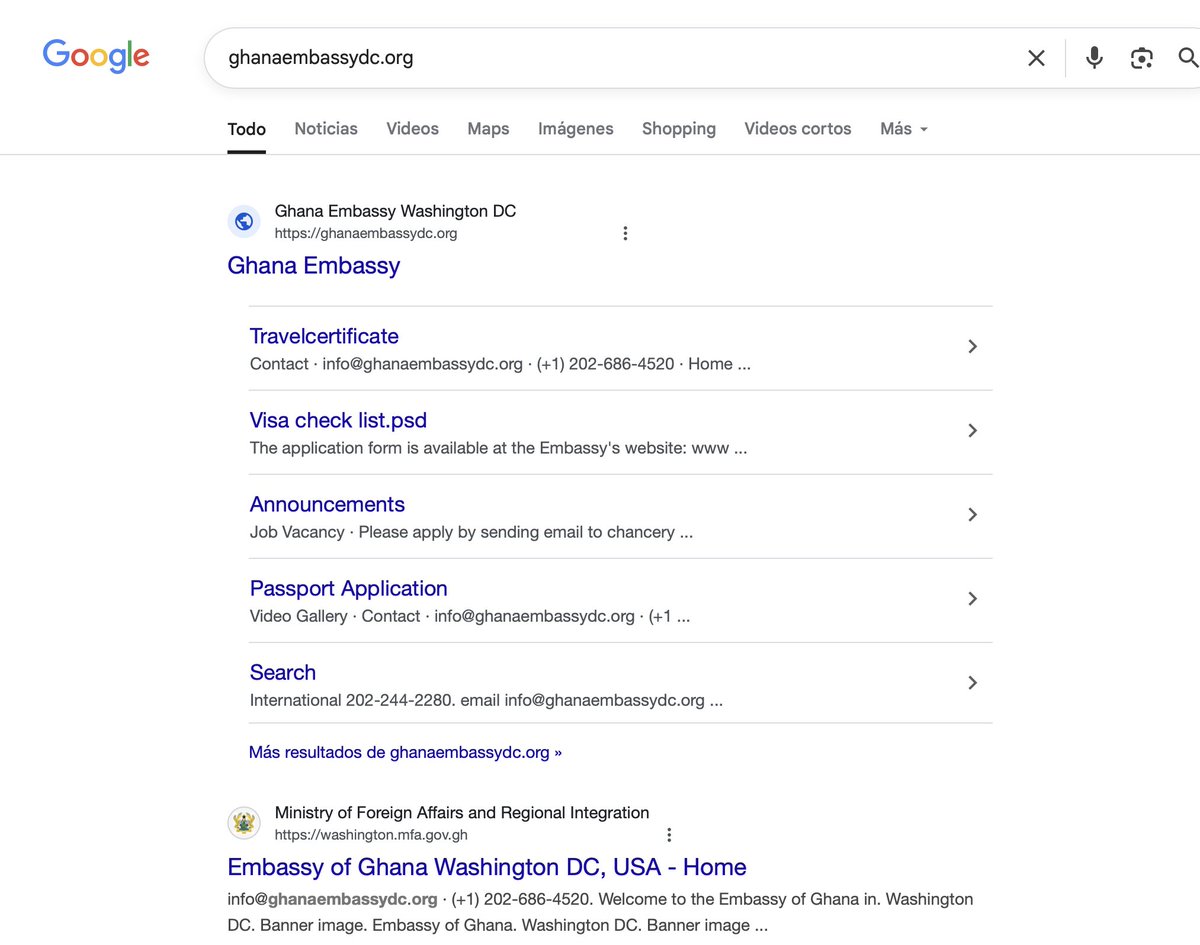
Task: Click the https://ghanaembassydc.org URL text
Action: (x=366, y=233)
